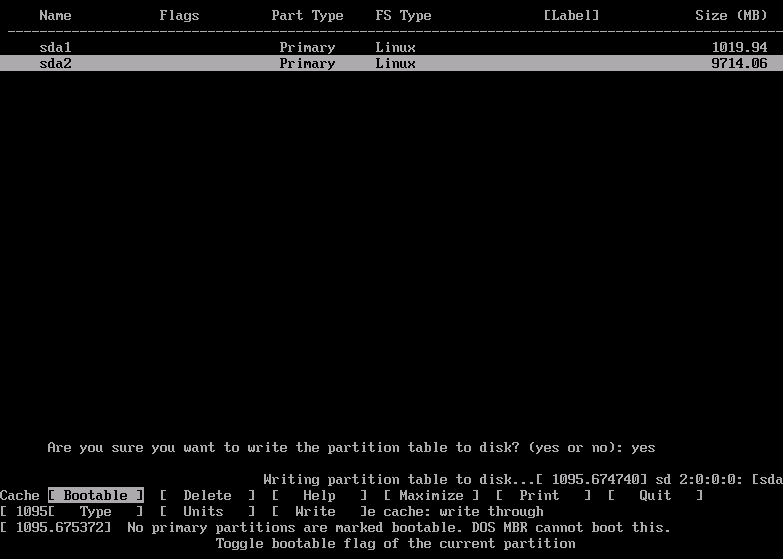Image resolution: width=783 pixels, height=559 pixels.
Task: Click the 'No primary partitions are marked bootable' warning
Action: click(x=399, y=528)
